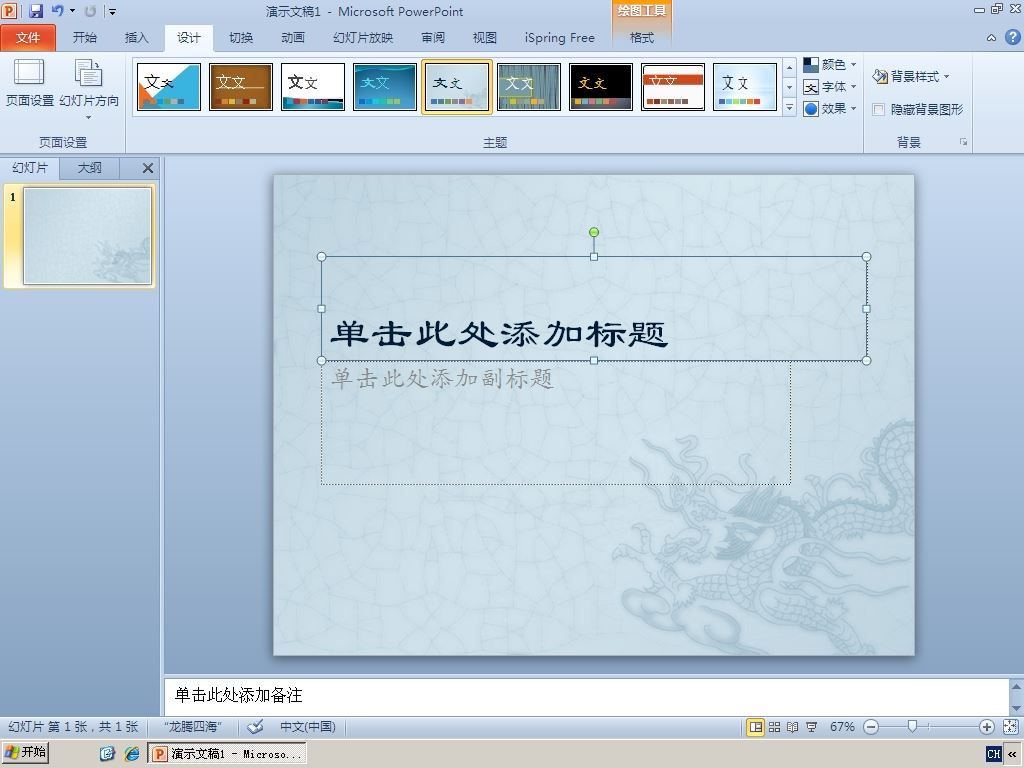Screen dimensions: 1024x768
Task: Switch to Normal view icon
Action: (756, 727)
